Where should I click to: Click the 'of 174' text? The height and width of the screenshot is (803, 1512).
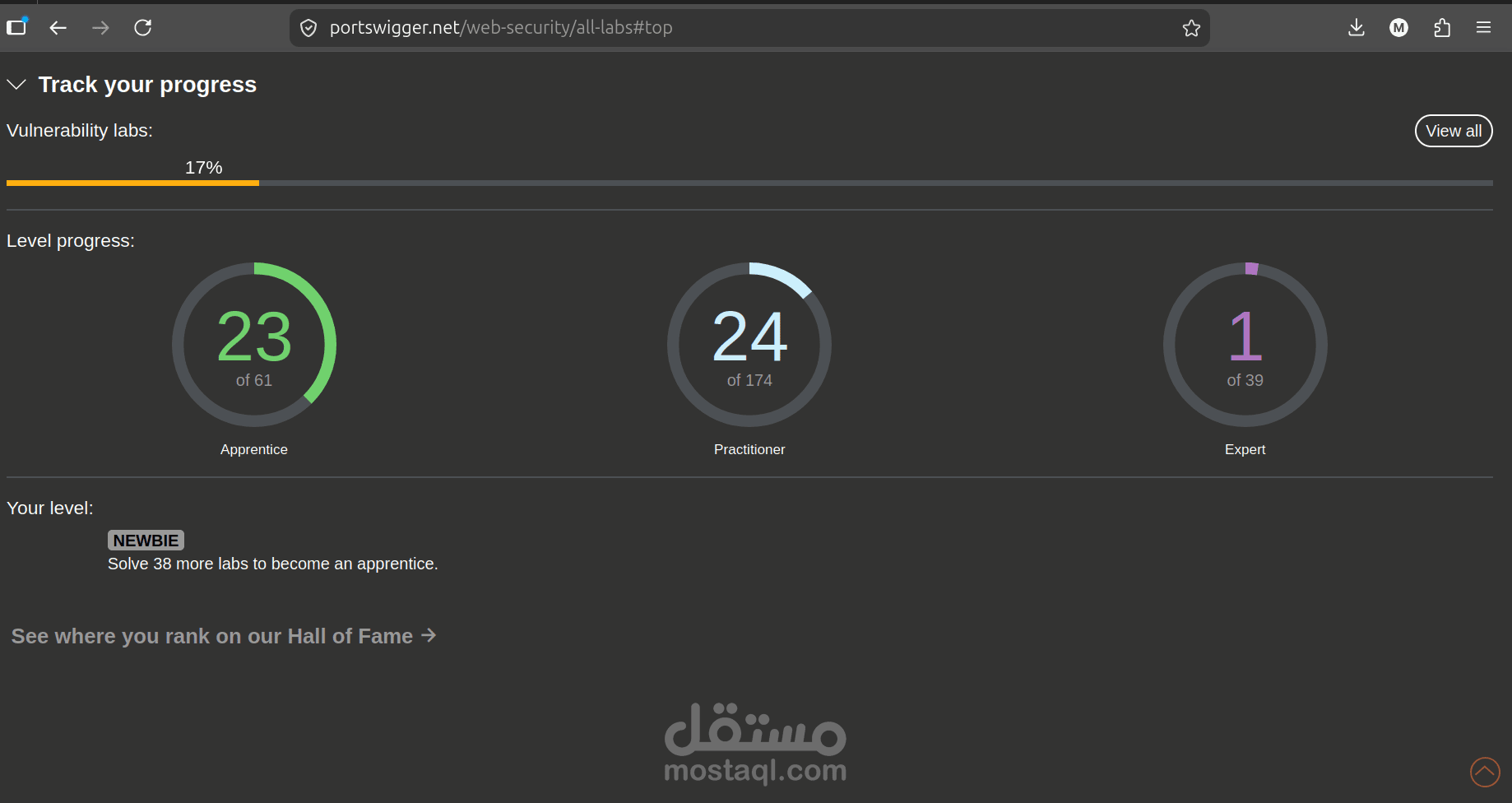pyautogui.click(x=749, y=380)
